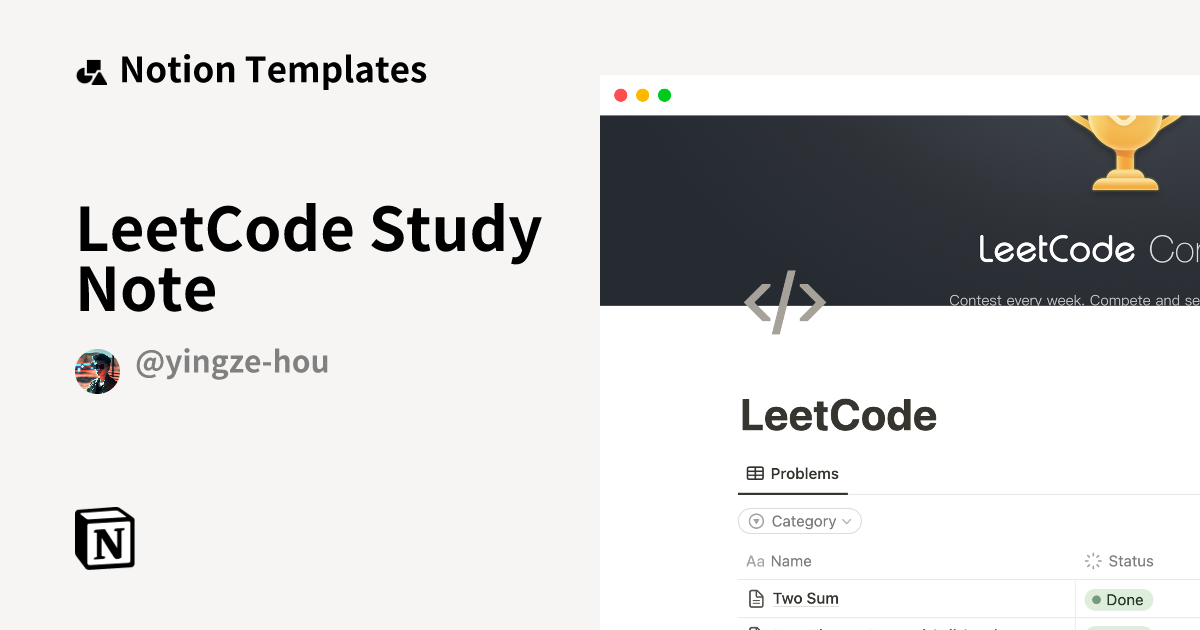Screen dimensions: 1200x630
Task: Open the Category filter dropdown
Action: [x=800, y=521]
